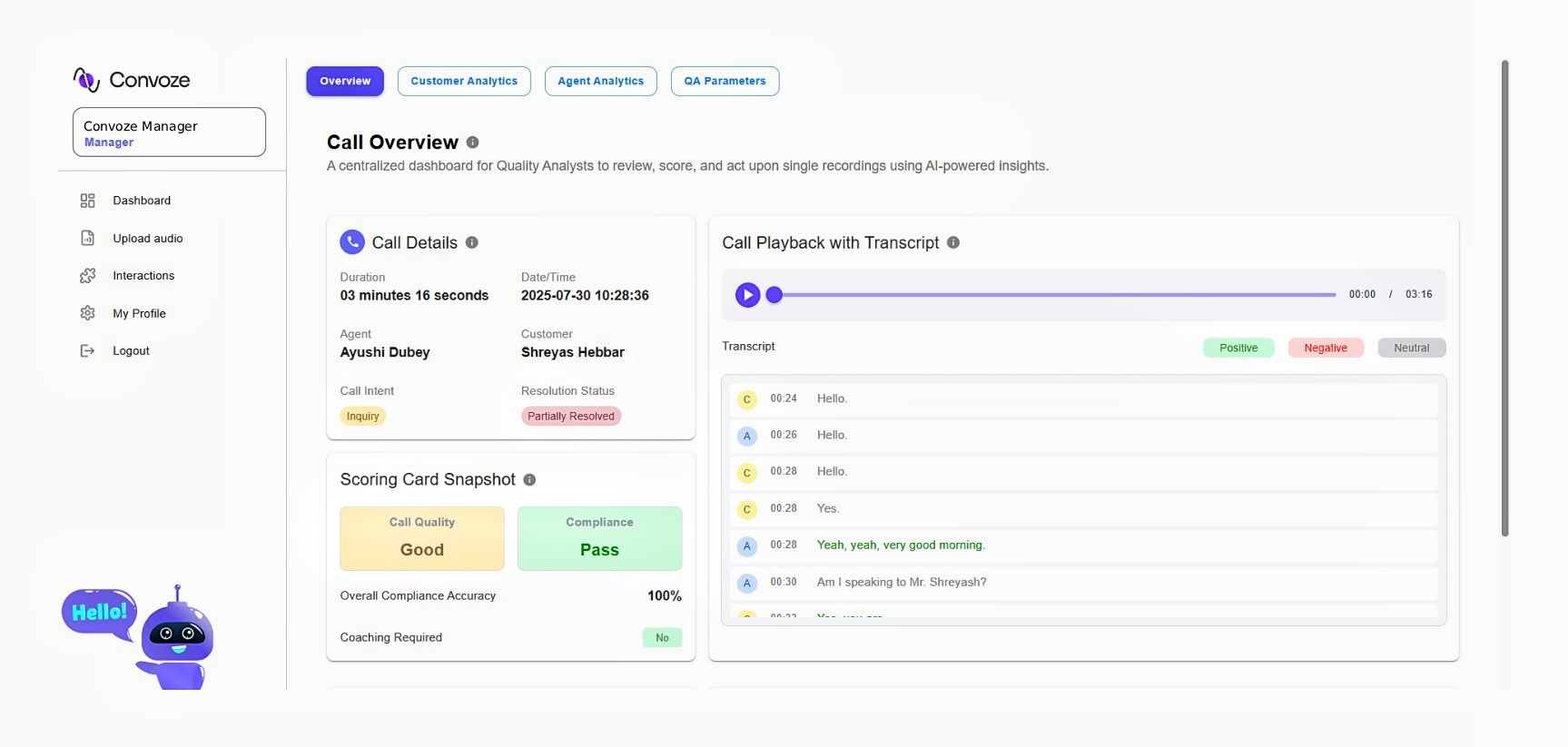Play the call recording
Viewport: 1568px width, 747px height.
coord(747,295)
